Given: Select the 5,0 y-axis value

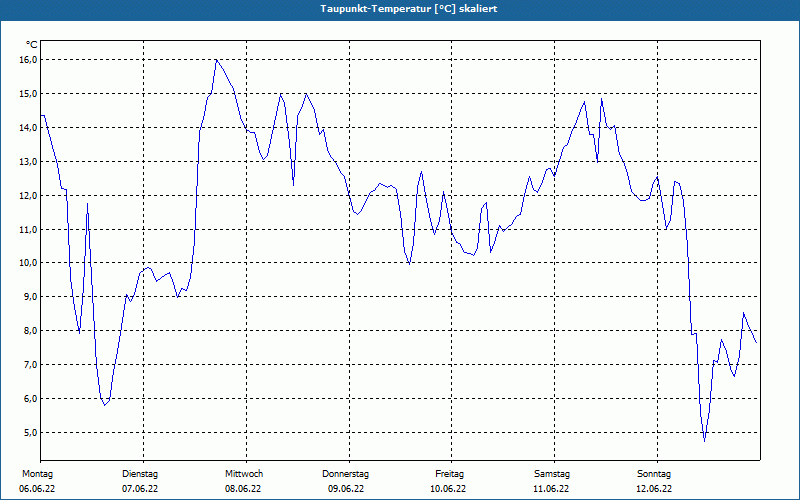Looking at the screenshot, I should (x=31, y=433).
